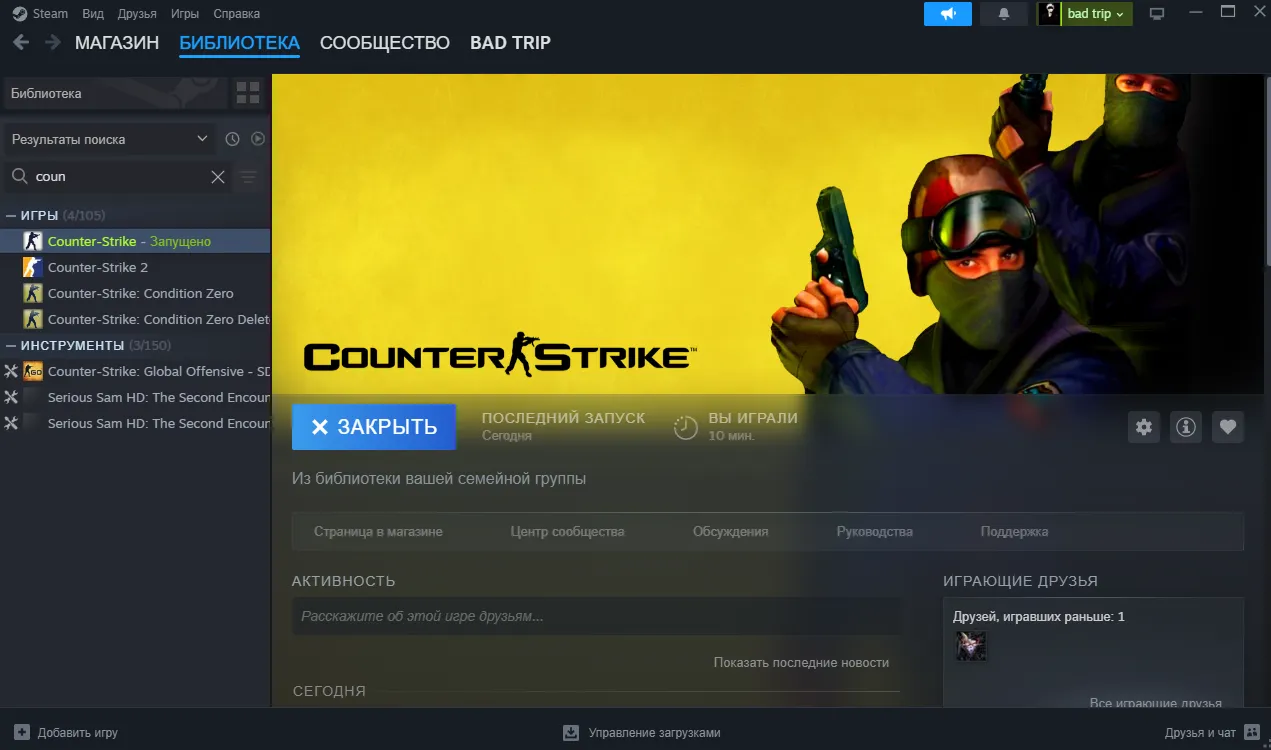Click Counter-Strike logo on banner
The width and height of the screenshot is (1271, 750).
[x=500, y=355]
